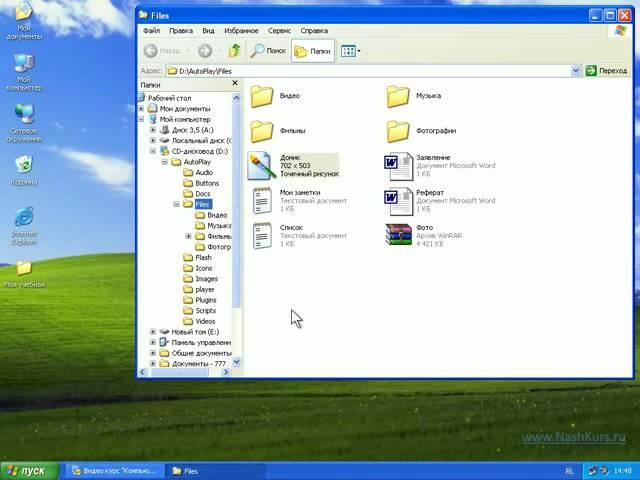The image size is (640, 480).
Task: Open the Поиск search tool
Action: coord(268,50)
